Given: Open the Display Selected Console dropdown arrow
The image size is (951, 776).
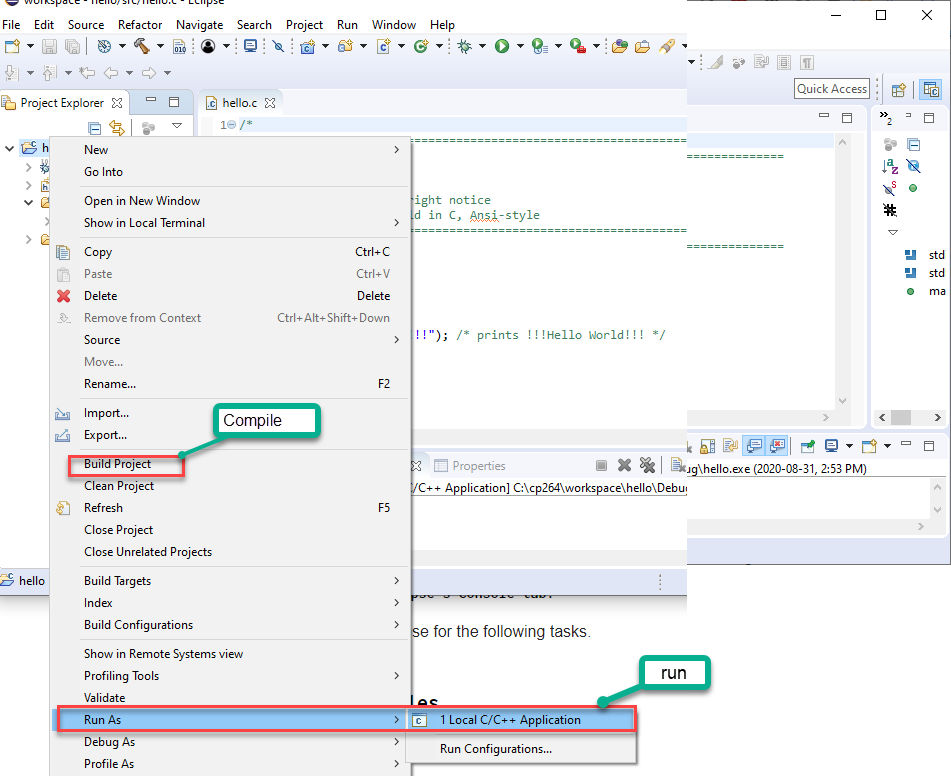Looking at the screenshot, I should tap(849, 447).
